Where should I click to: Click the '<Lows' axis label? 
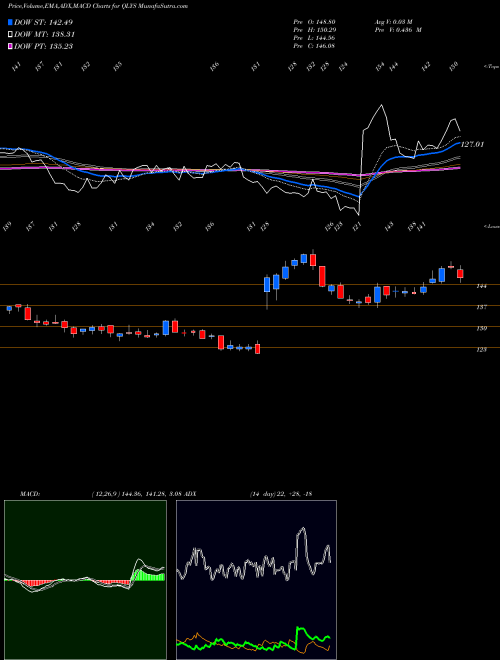[491, 226]
